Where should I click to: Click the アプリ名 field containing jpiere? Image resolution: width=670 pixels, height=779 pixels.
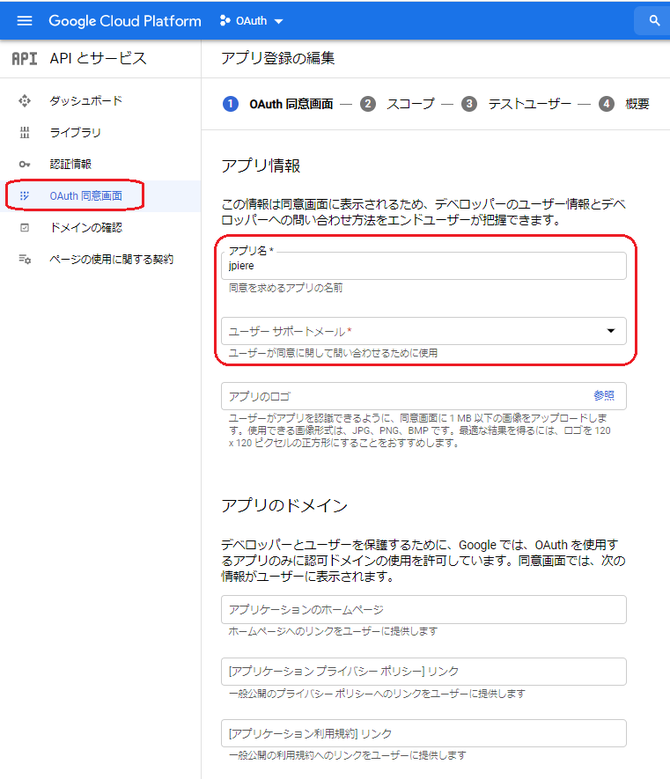point(424,266)
